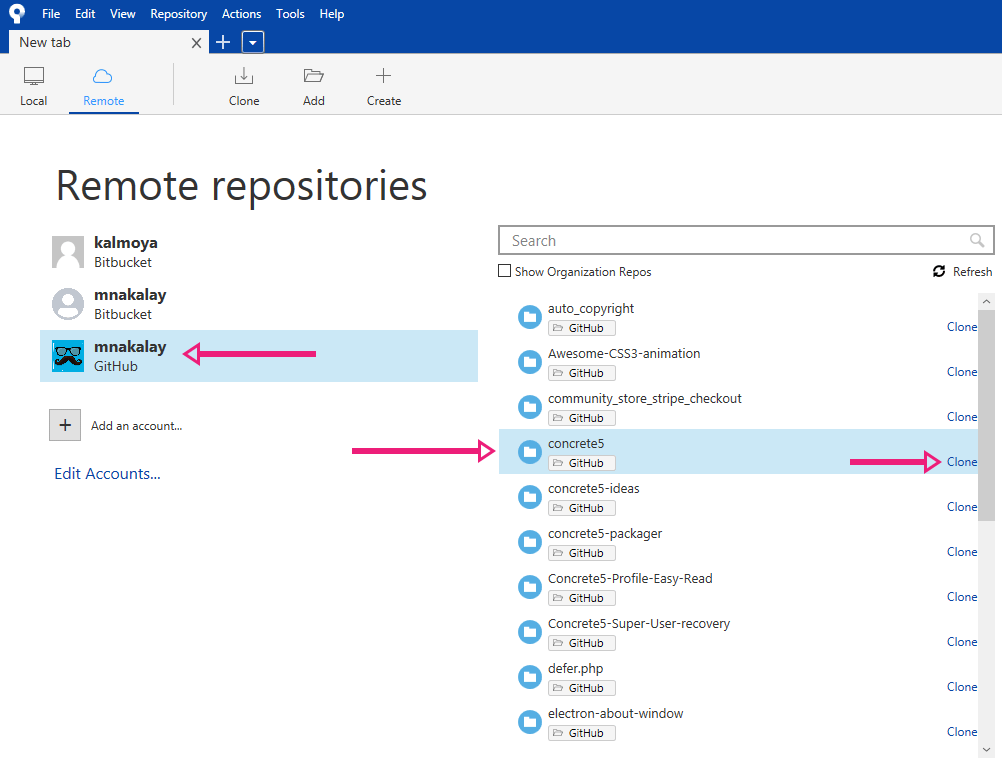Click the scrollbar up arrow
The height and width of the screenshot is (758, 1002).
986,301
